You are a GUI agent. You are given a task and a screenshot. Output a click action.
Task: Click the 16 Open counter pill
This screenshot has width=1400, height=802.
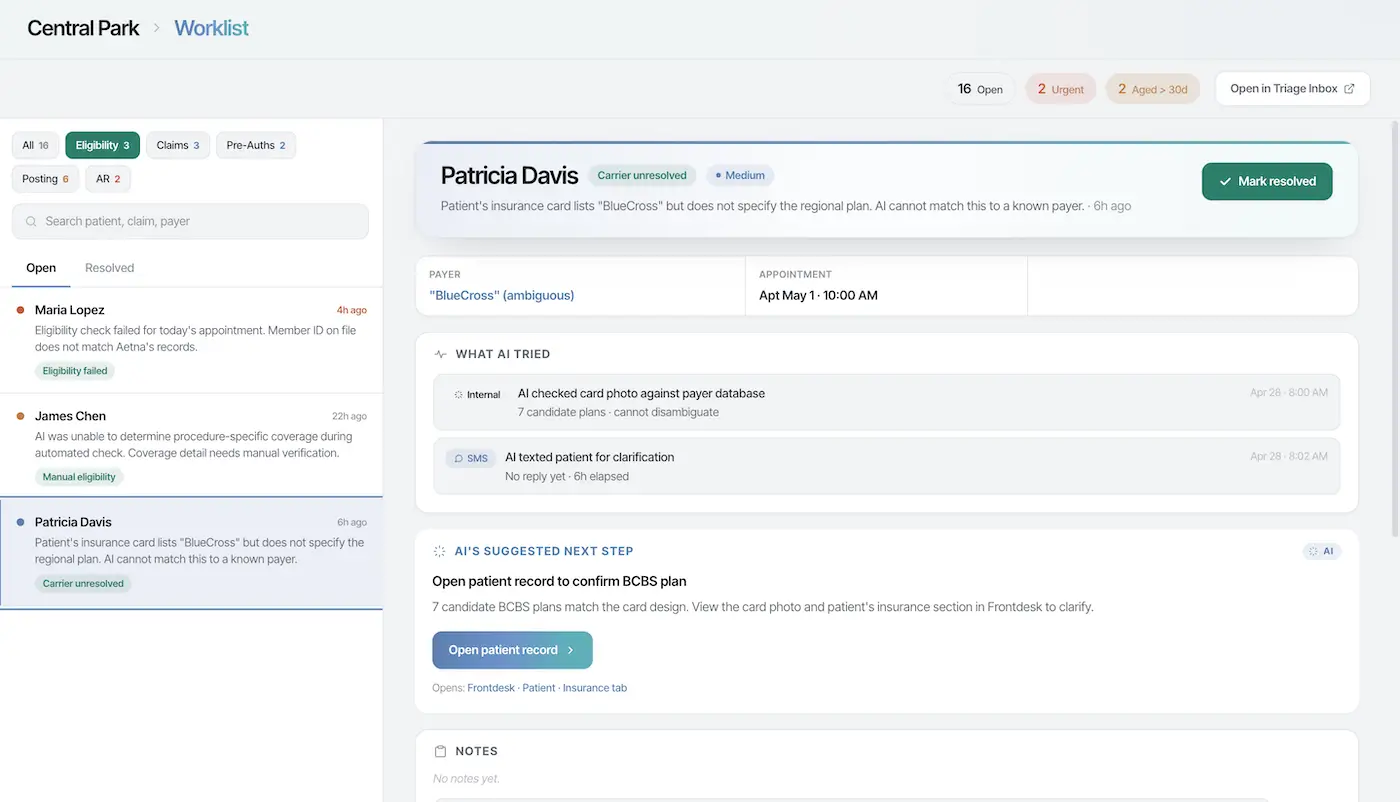pyautogui.click(x=980, y=89)
